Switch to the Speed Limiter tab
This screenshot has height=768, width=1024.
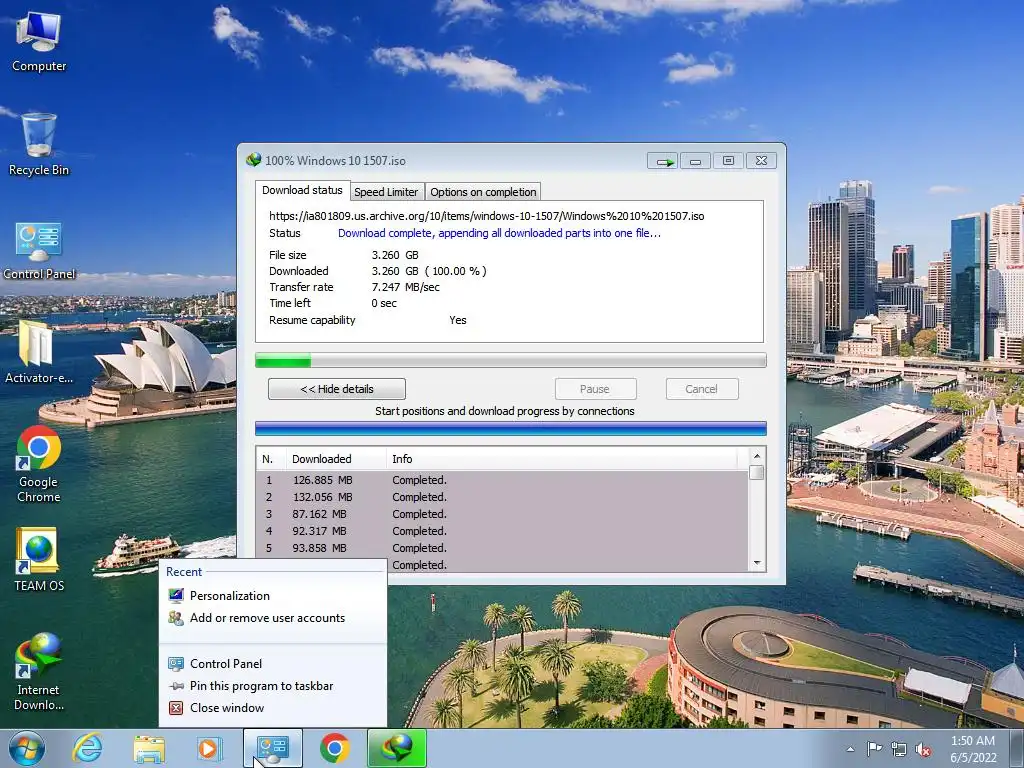click(x=386, y=192)
